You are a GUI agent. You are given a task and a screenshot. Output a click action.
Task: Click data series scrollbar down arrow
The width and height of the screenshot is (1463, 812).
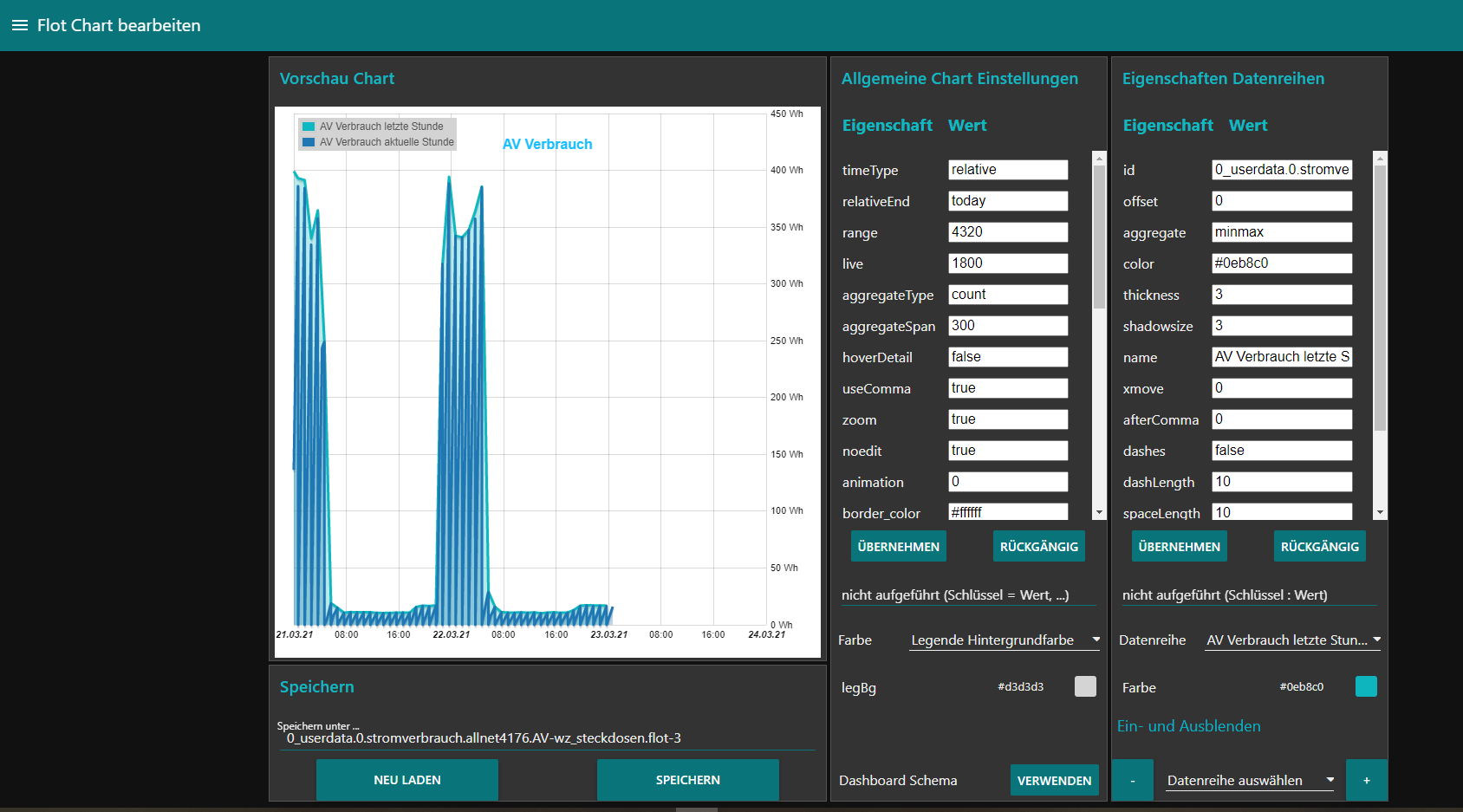1381,513
